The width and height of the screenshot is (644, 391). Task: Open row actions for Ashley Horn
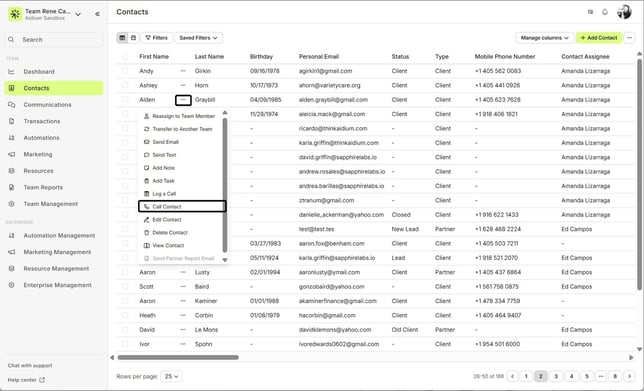click(x=183, y=85)
